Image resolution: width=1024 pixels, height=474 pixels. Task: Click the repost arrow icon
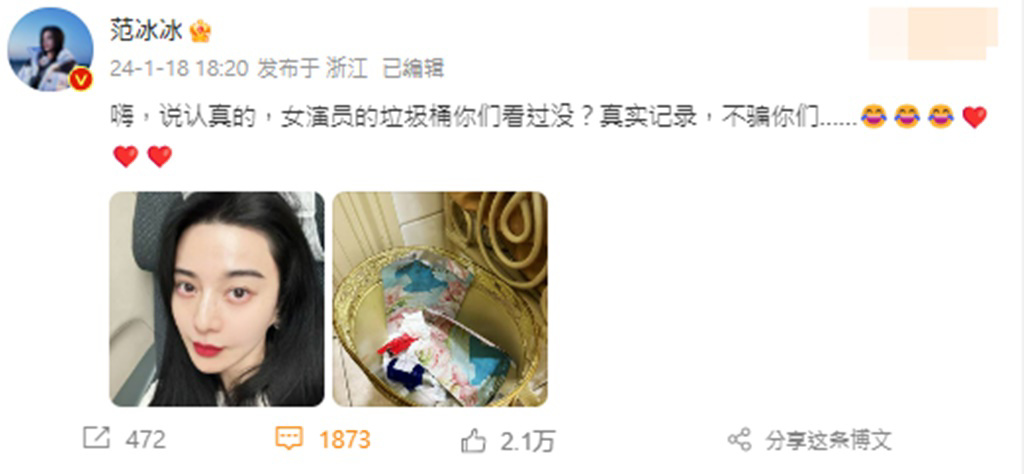pyautogui.click(x=97, y=439)
